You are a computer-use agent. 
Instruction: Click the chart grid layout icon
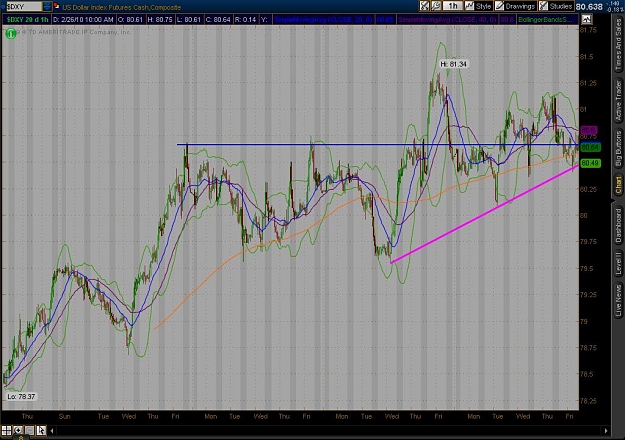[6, 430]
